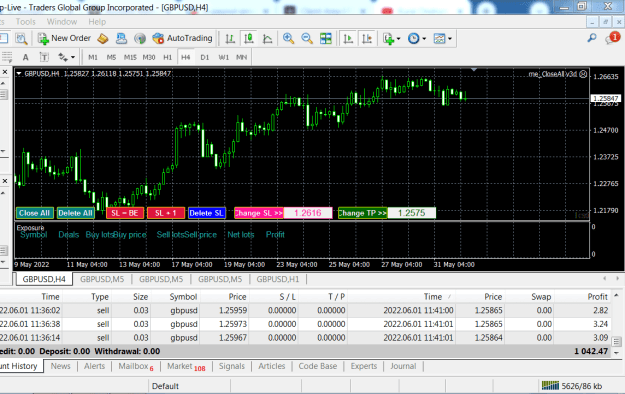The image size is (625, 394).
Task: Open a New Order ticket
Action: (64, 38)
